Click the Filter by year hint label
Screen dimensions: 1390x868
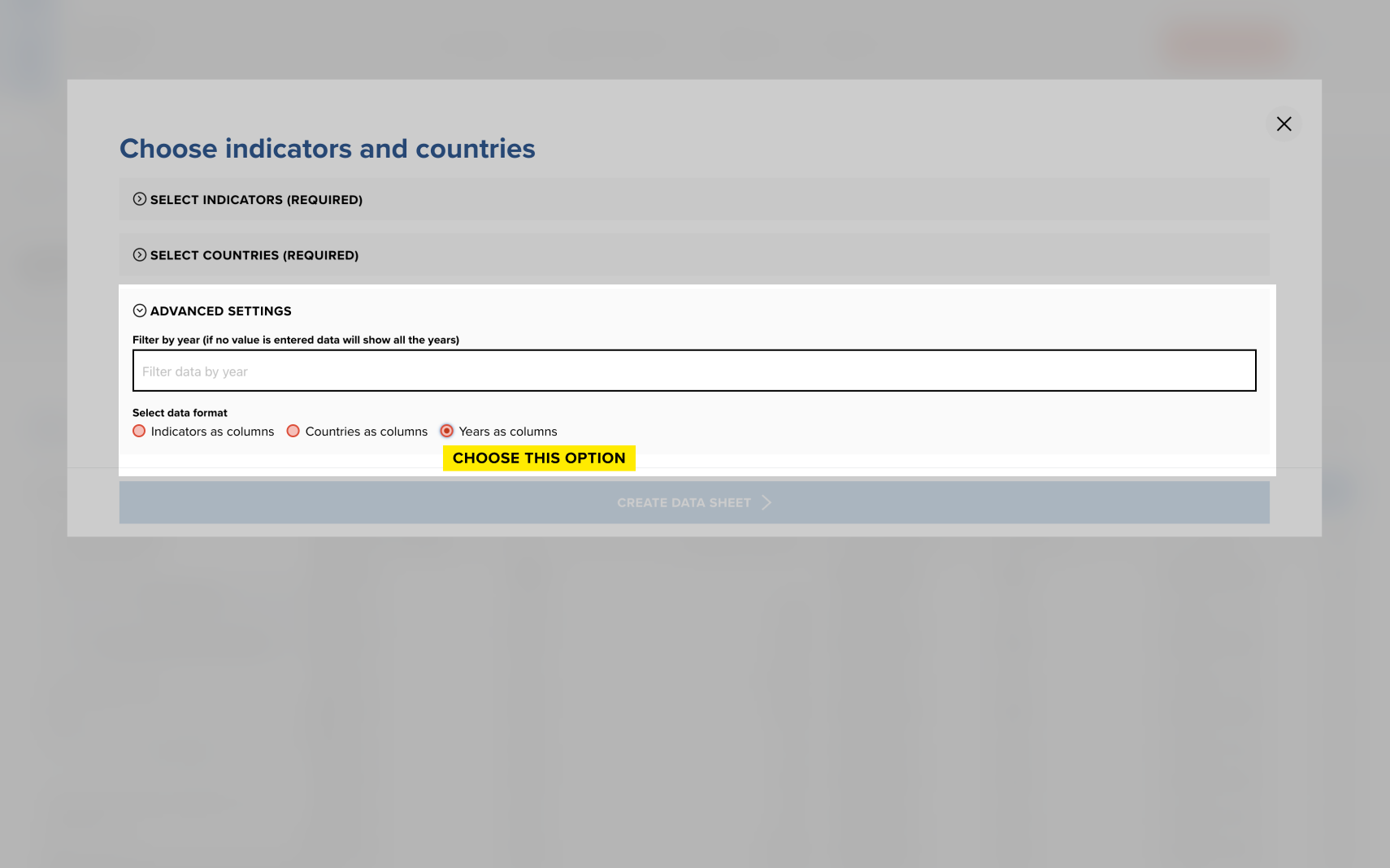296,340
